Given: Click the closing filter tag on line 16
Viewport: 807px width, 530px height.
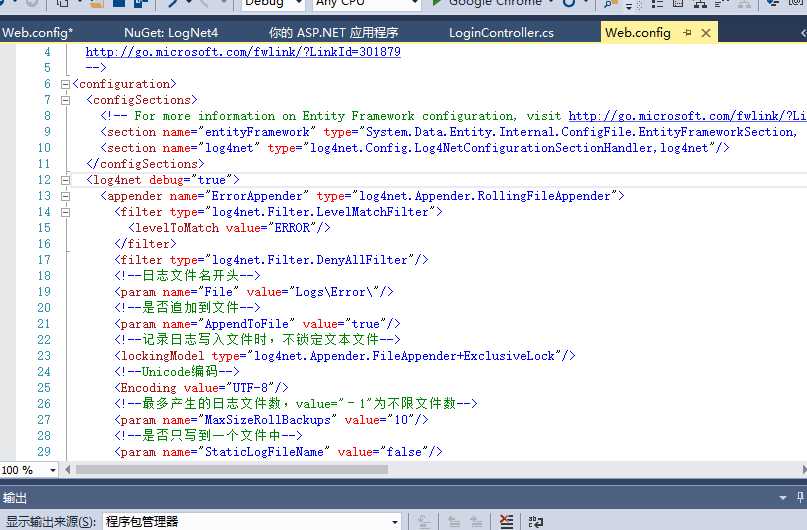Looking at the screenshot, I should click(x=145, y=244).
